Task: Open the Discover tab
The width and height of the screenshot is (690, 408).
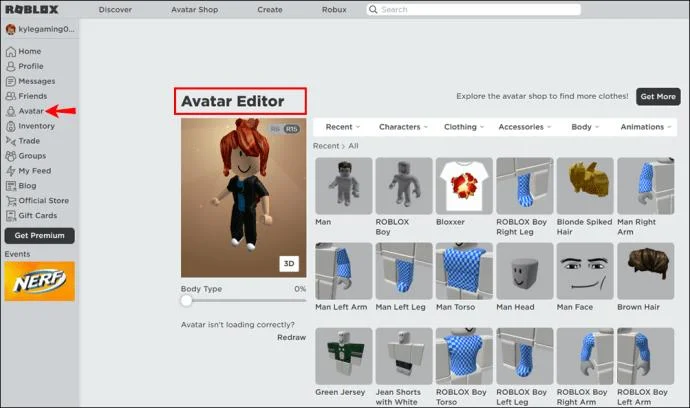Action: tap(115, 10)
